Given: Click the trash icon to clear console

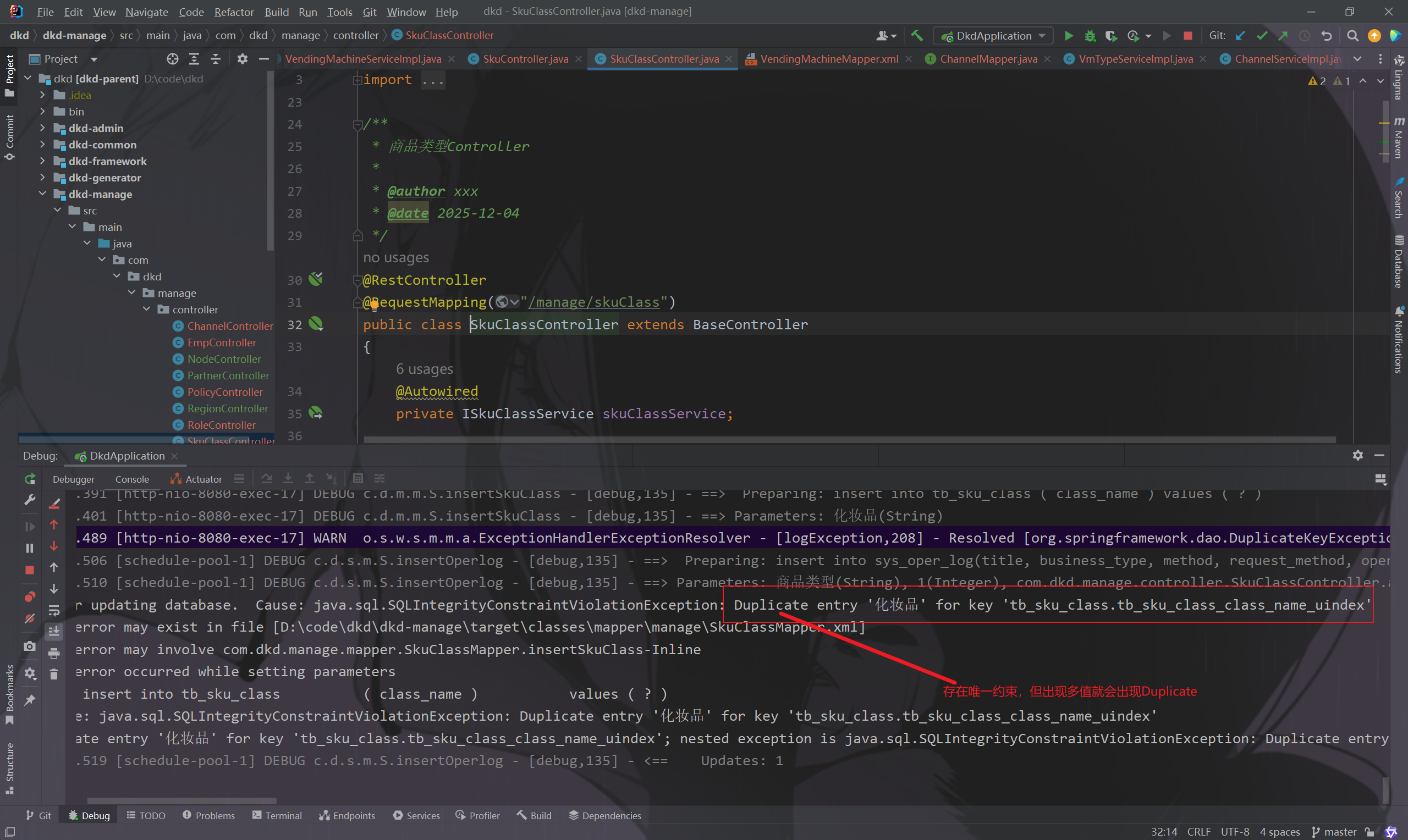Looking at the screenshot, I should (x=54, y=673).
